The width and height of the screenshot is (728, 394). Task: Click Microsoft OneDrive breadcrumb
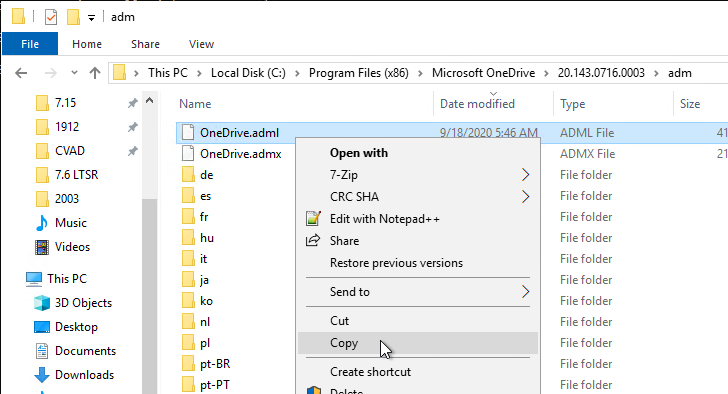tap(483, 73)
